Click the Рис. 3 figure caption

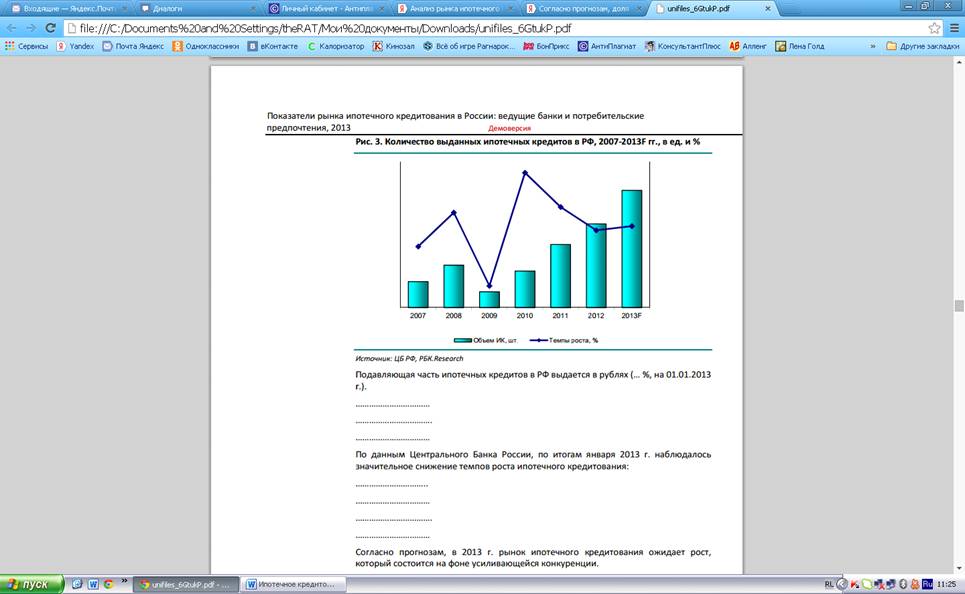point(527,142)
